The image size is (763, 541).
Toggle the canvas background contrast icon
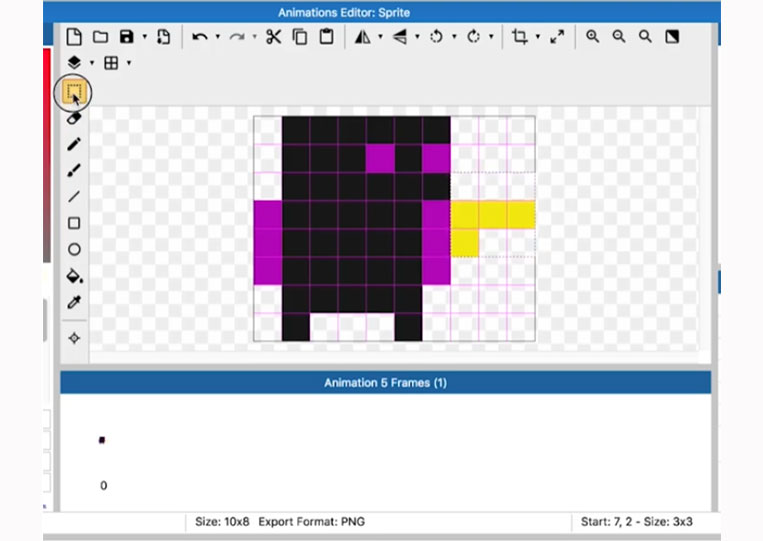tap(672, 36)
